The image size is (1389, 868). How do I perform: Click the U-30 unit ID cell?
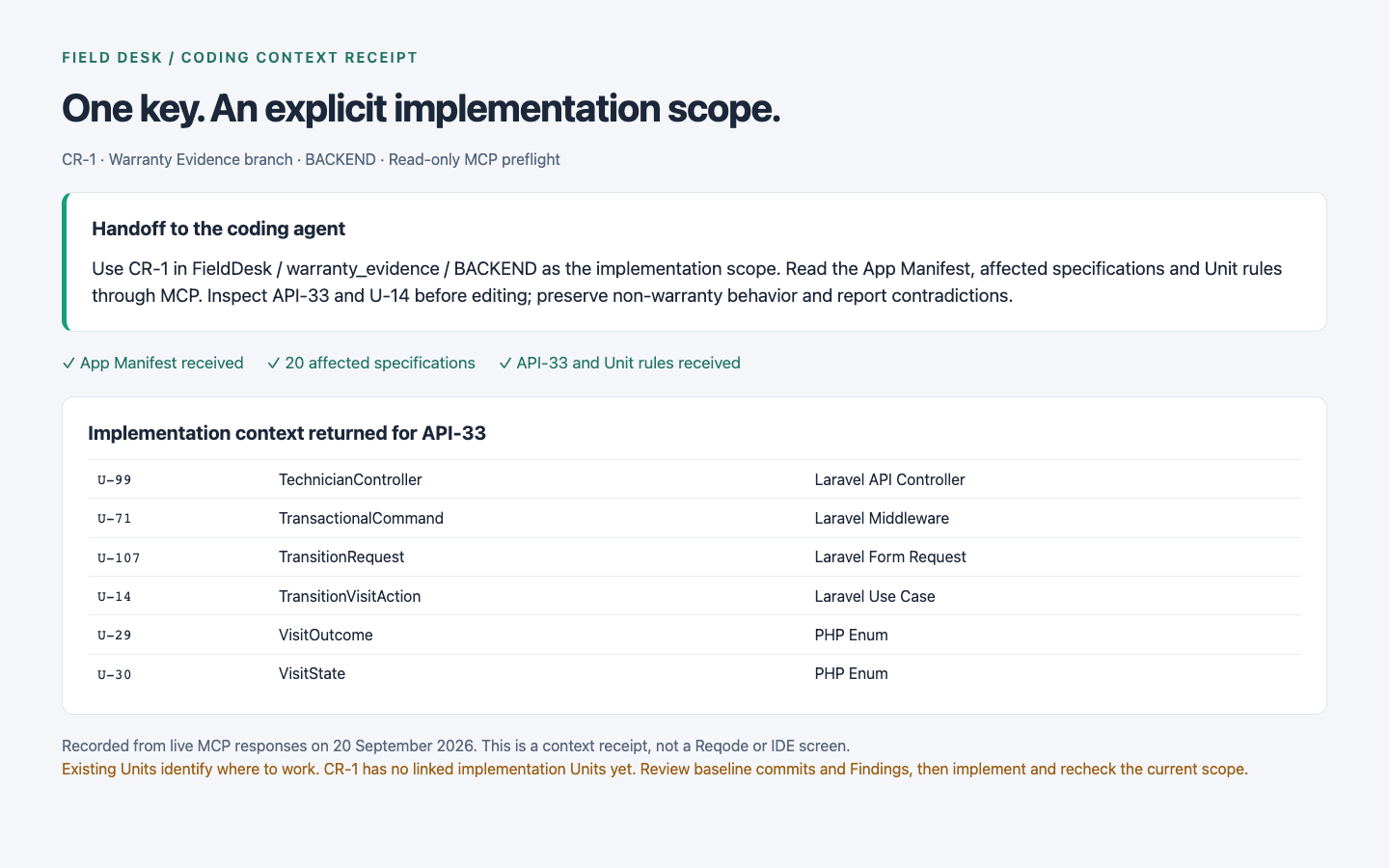[x=114, y=674]
